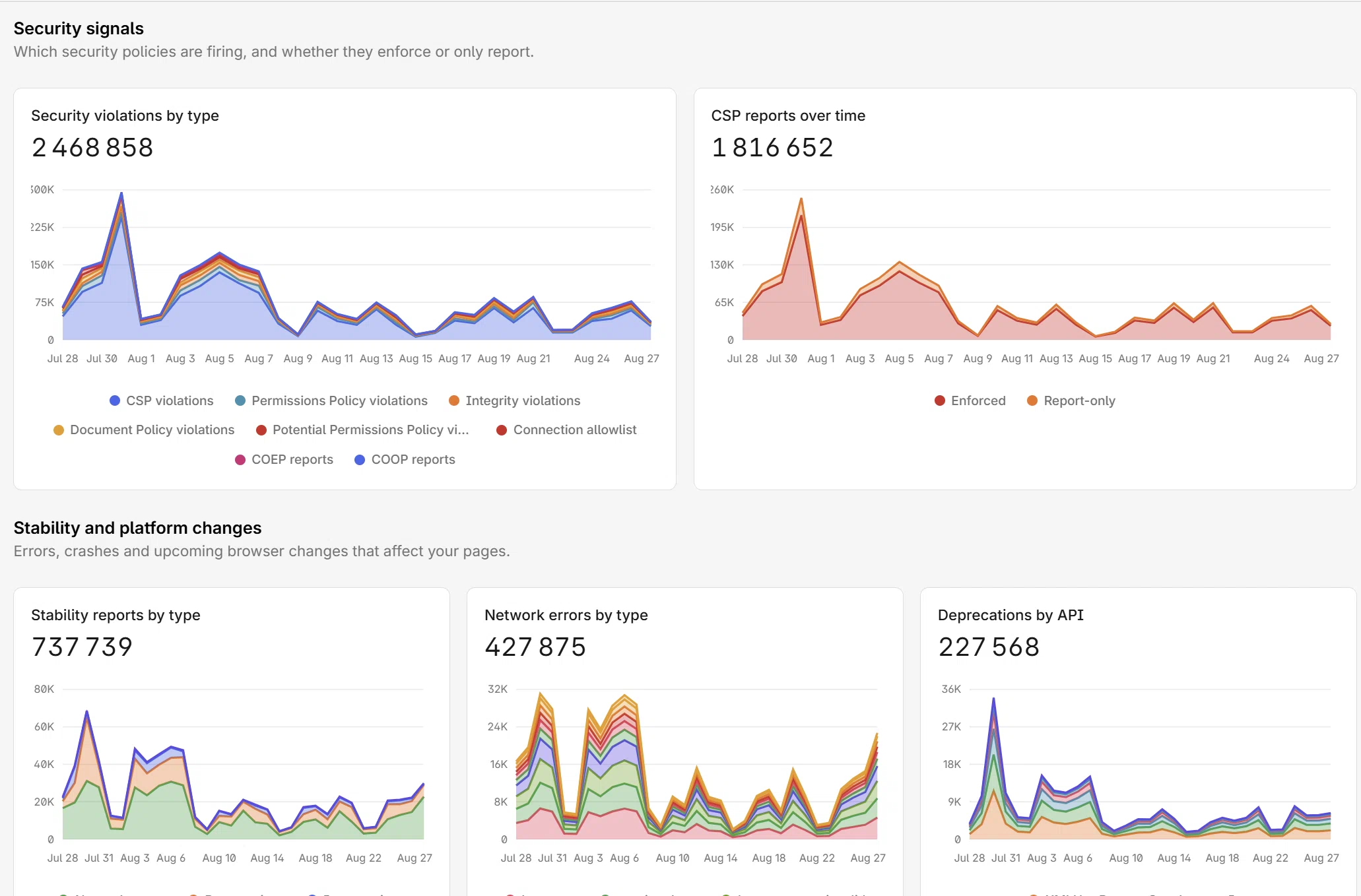Toggle the CSP violations legend entry
1361x896 pixels.
(x=162, y=400)
